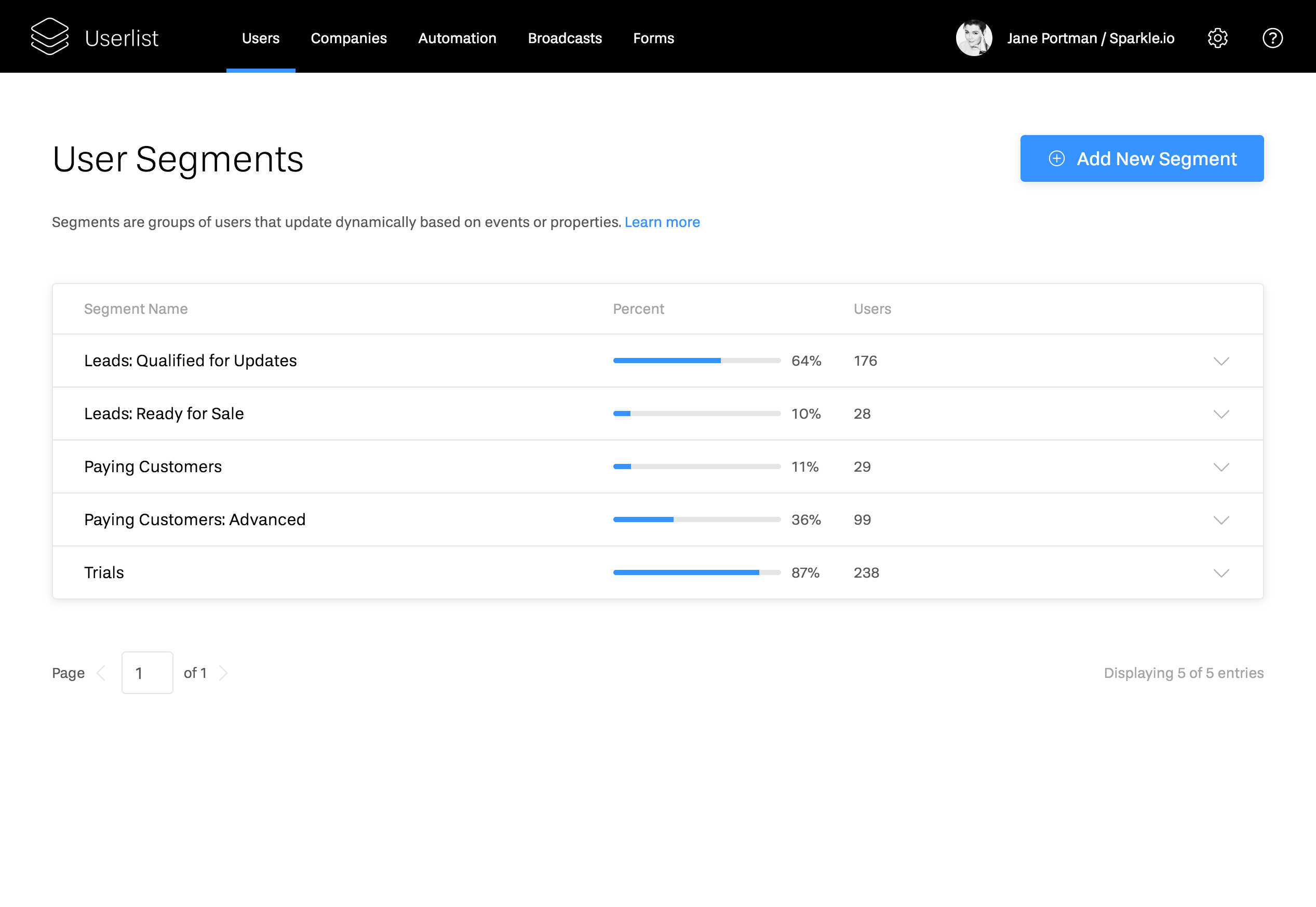Viewport: 1316px width, 907px height.
Task: Open the Automation section
Action: (457, 38)
